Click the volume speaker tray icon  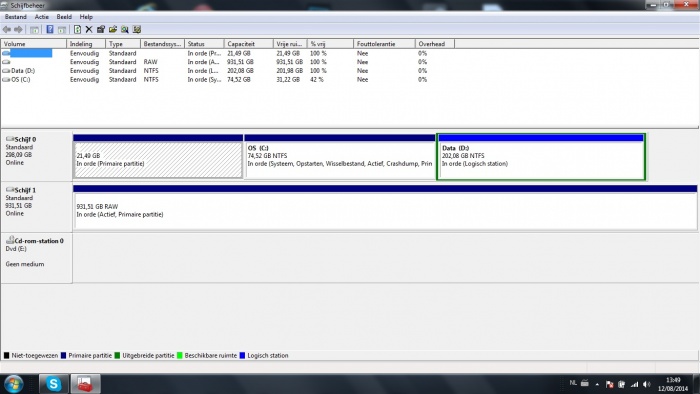coord(646,384)
